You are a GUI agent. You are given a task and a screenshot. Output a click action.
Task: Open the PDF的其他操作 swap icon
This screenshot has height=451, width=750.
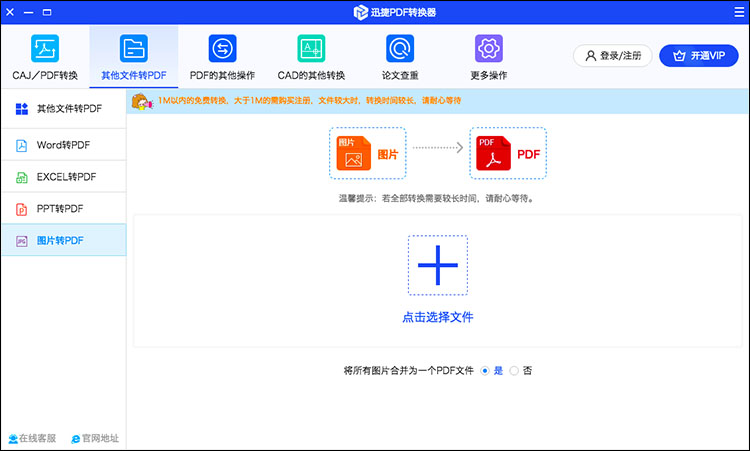[x=222, y=48]
